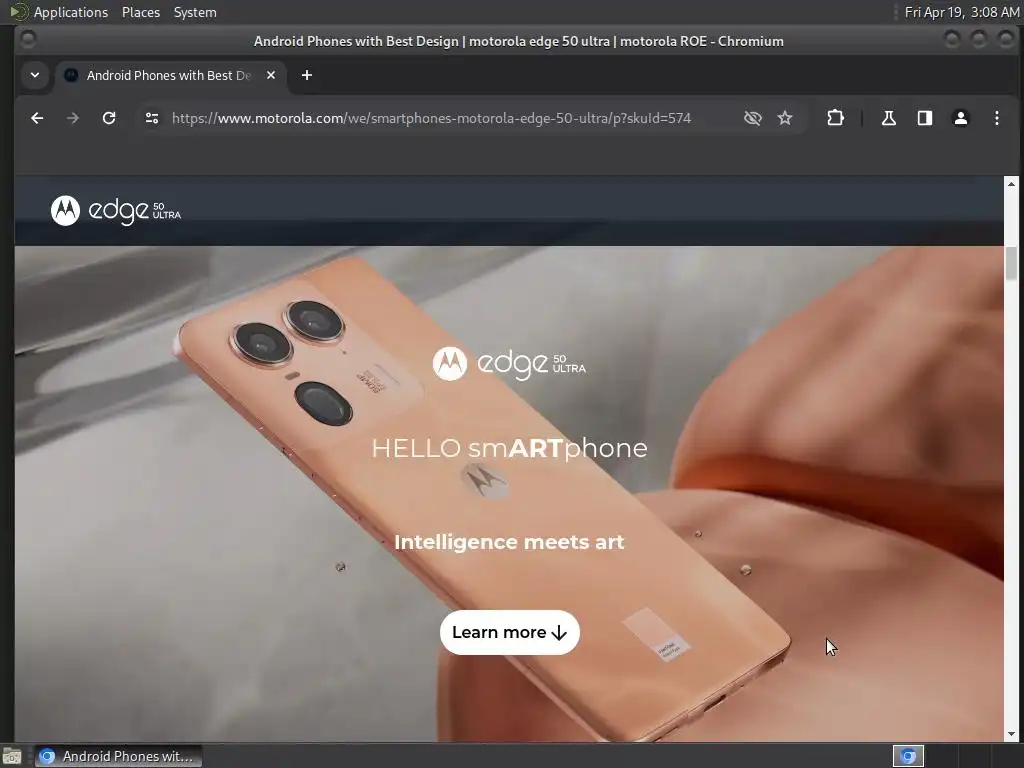This screenshot has height=768, width=1024.
Task: Click the clock showing Fri Apr 19
Action: 961,12
